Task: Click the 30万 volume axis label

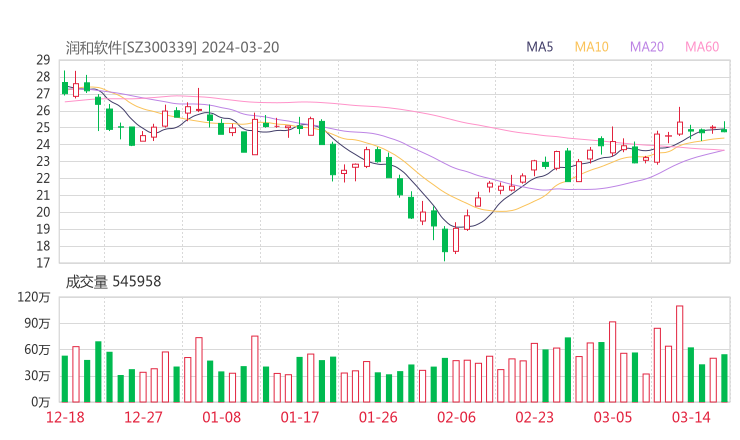Action: pos(37,376)
